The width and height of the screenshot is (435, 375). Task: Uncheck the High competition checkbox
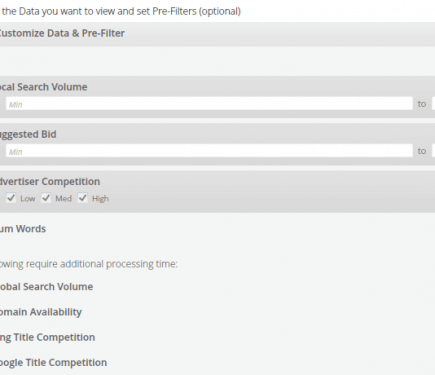pos(83,198)
